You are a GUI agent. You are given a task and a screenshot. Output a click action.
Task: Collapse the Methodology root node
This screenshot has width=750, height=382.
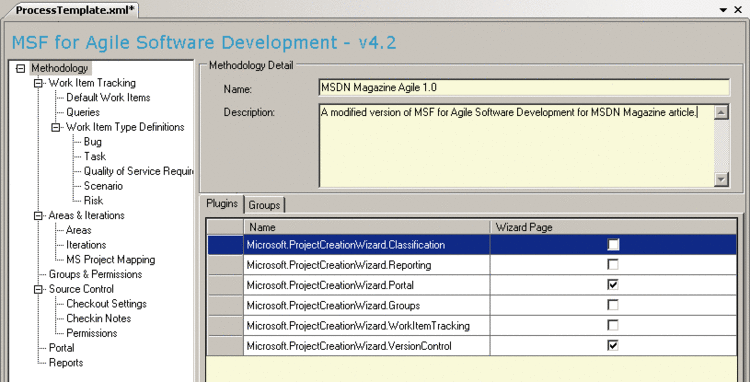coord(20,69)
